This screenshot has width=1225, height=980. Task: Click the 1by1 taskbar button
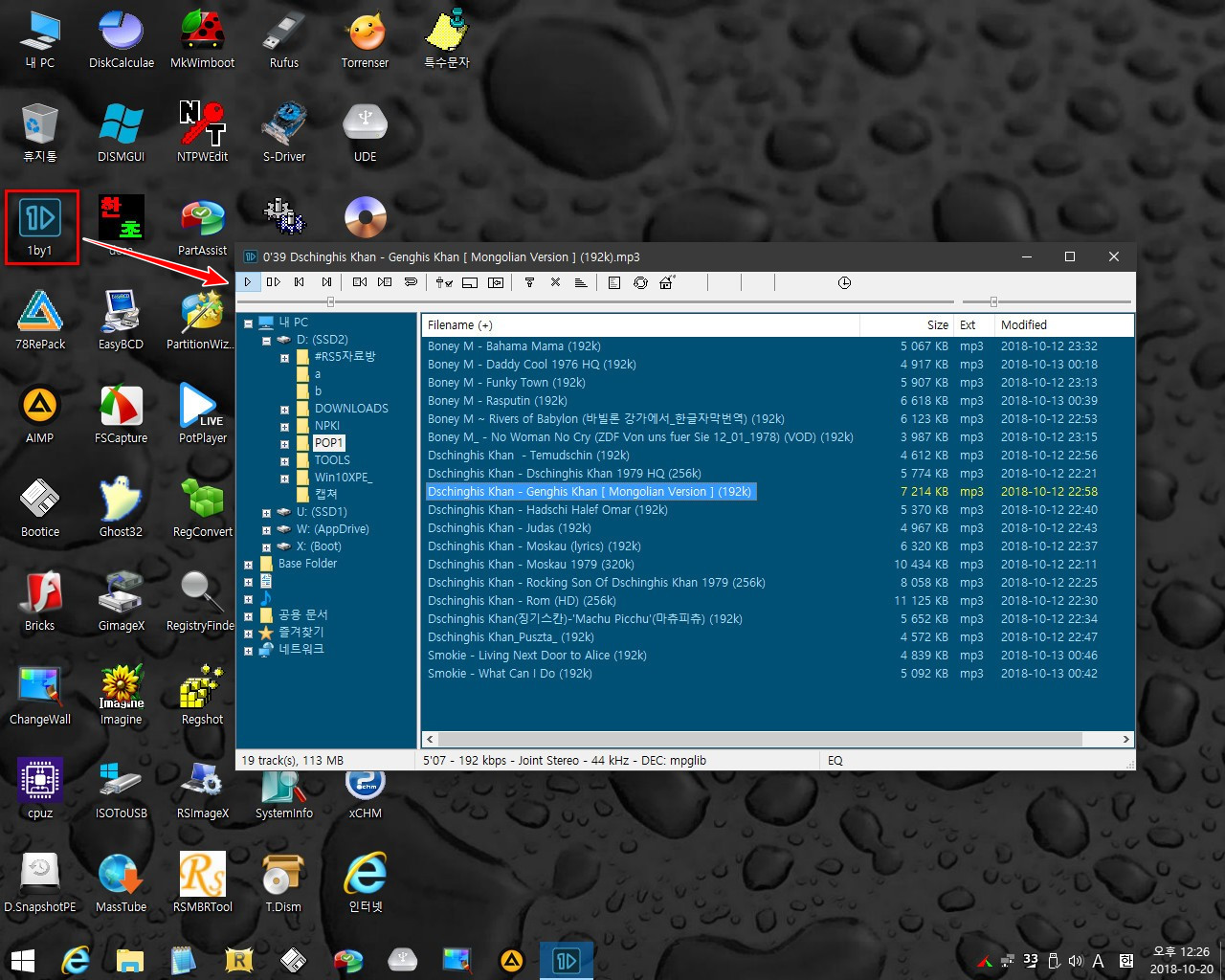pyautogui.click(x=567, y=960)
